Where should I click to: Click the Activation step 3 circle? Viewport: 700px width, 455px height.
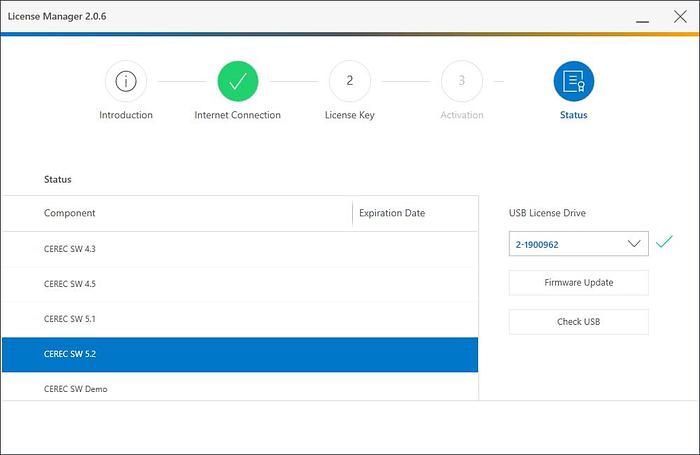tap(461, 82)
